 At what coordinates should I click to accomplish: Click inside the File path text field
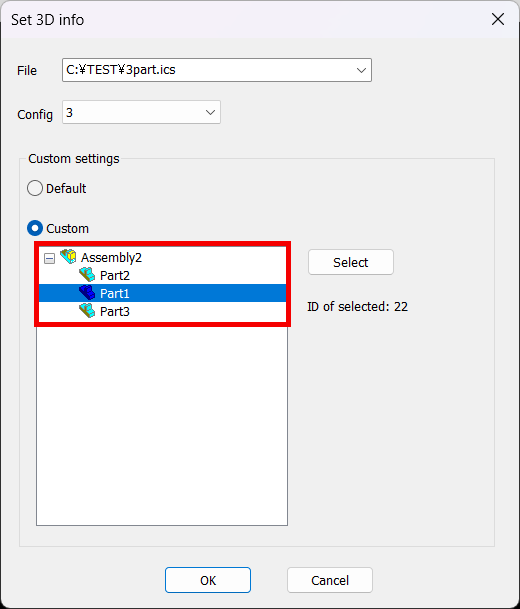click(x=208, y=70)
